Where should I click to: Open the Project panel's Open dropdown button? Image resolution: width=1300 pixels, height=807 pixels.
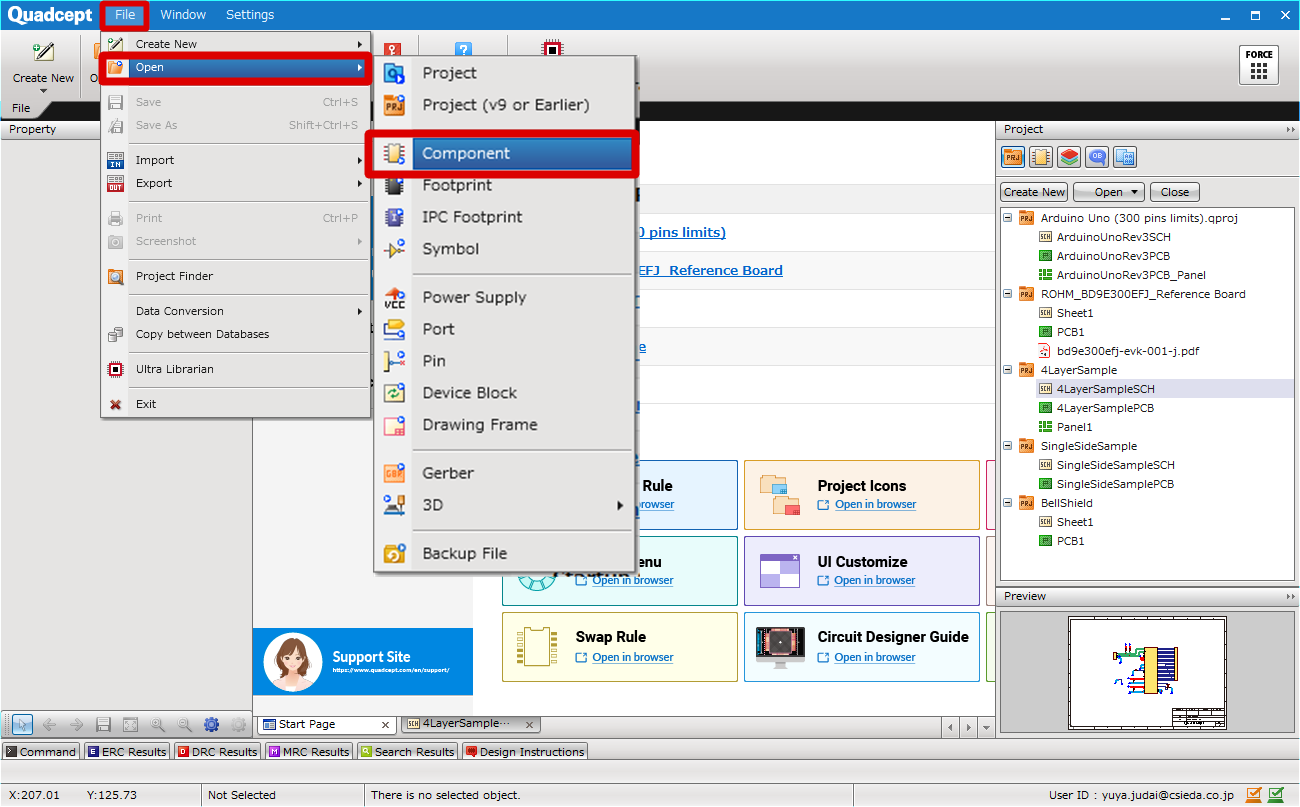(1108, 192)
